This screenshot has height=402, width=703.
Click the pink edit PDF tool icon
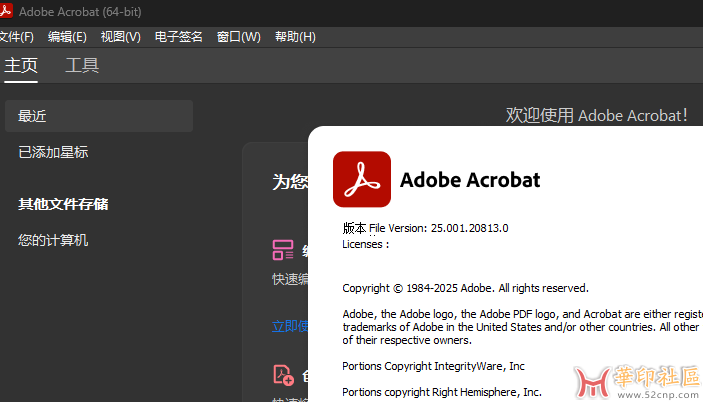click(283, 250)
